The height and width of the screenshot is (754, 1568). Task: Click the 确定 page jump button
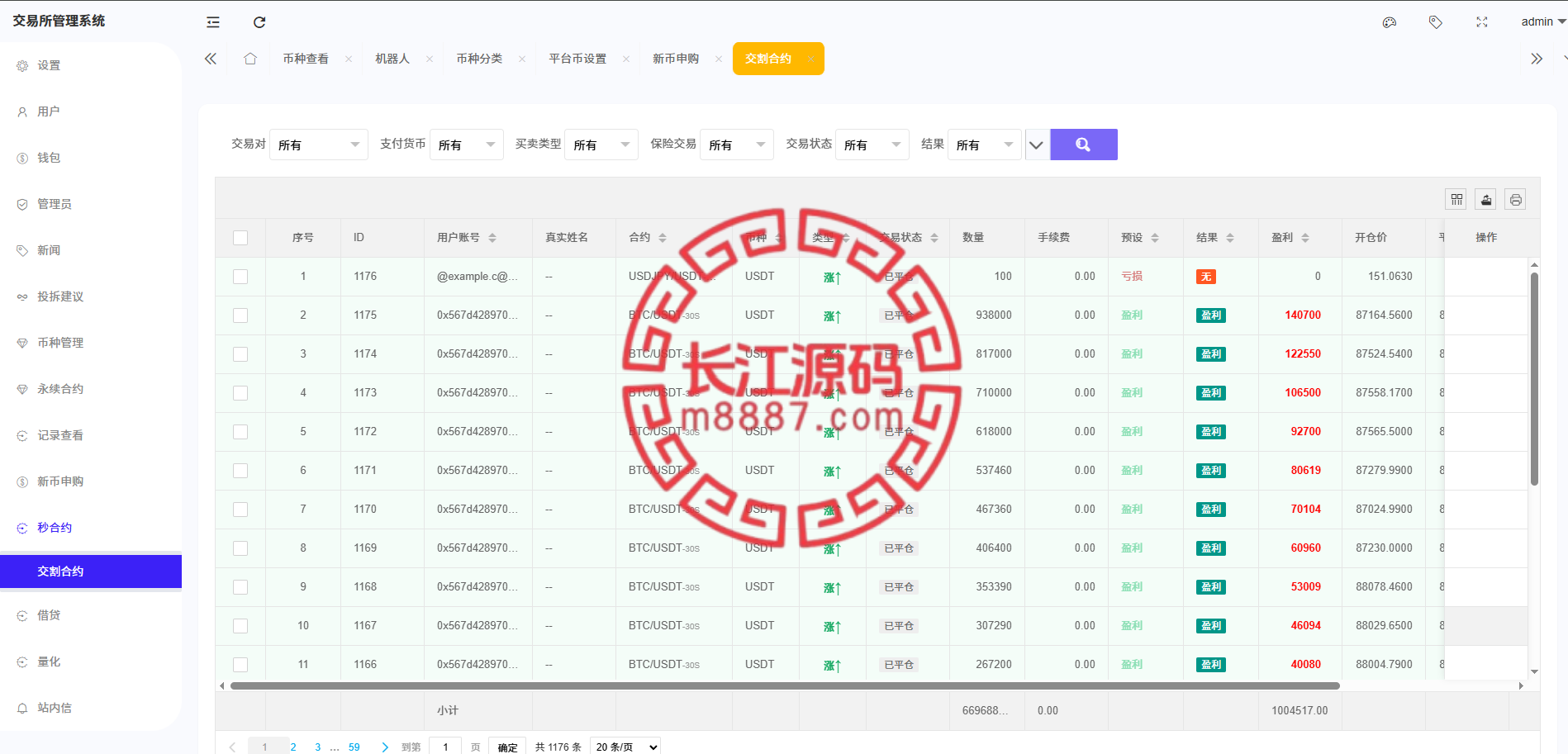(507, 747)
